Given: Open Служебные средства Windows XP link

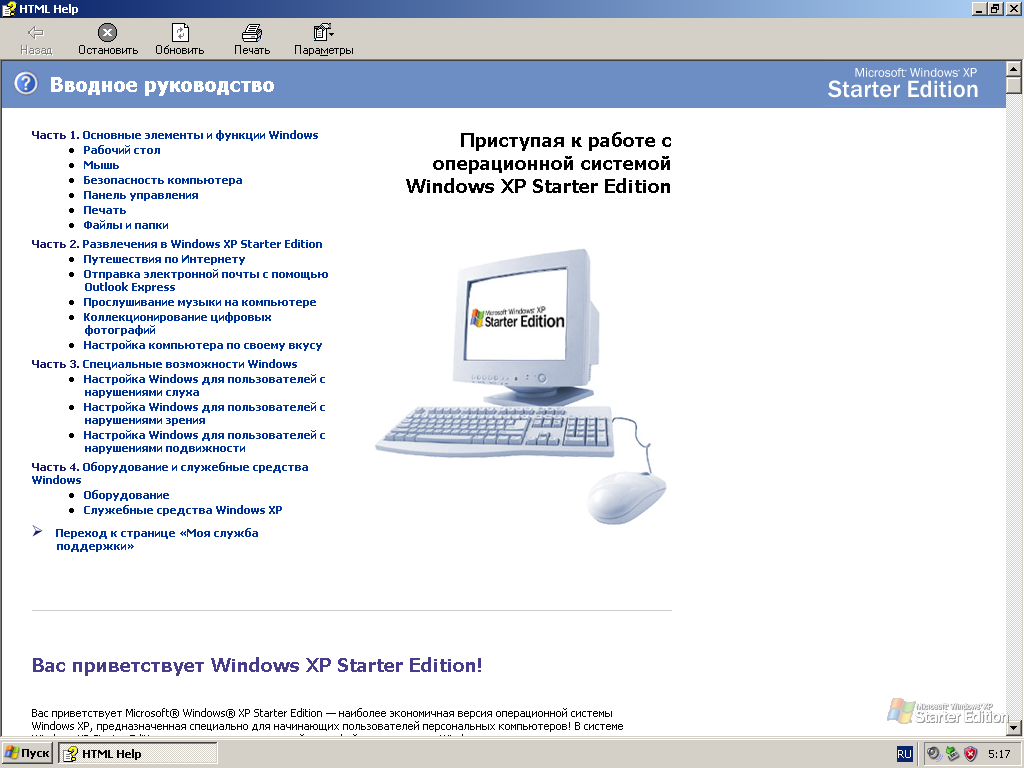Looking at the screenshot, I should coord(182,511).
